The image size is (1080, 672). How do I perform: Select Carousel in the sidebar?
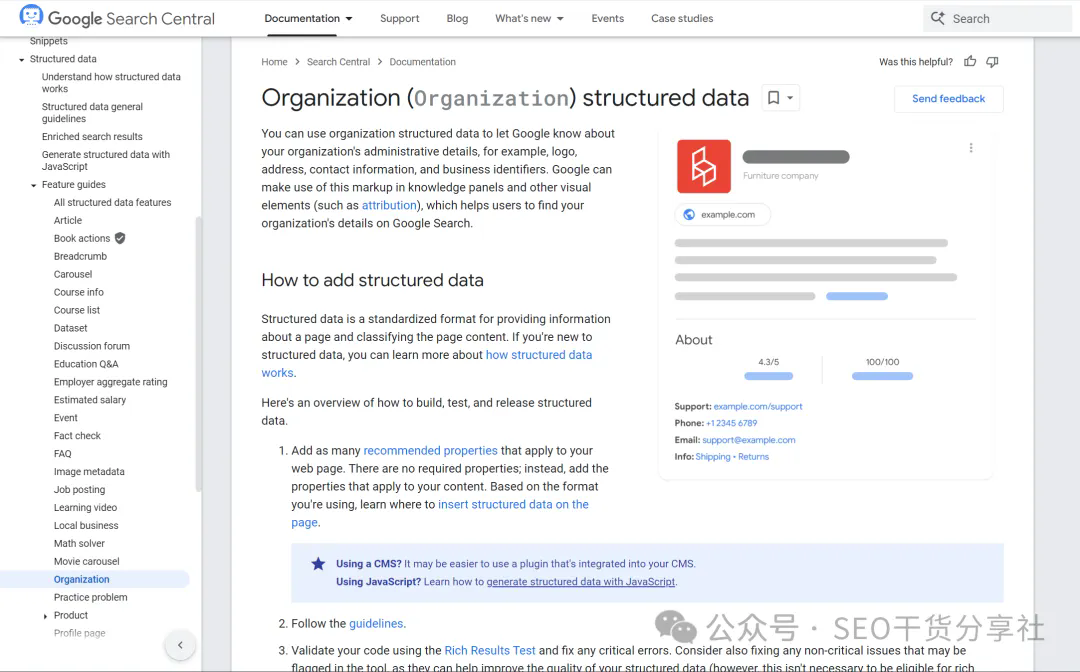pyautogui.click(x=72, y=274)
